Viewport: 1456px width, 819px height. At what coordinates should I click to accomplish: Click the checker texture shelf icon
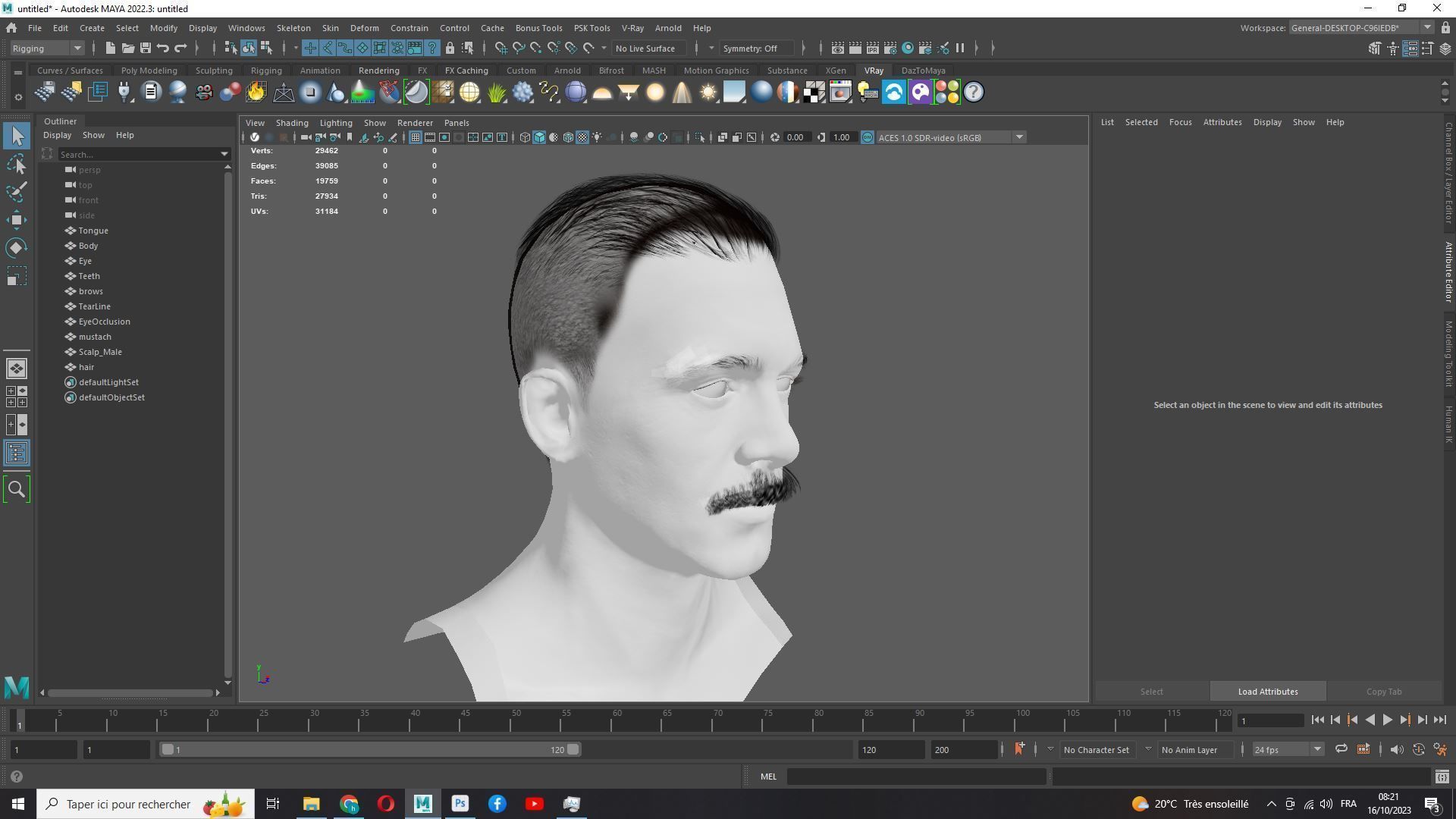[814, 93]
